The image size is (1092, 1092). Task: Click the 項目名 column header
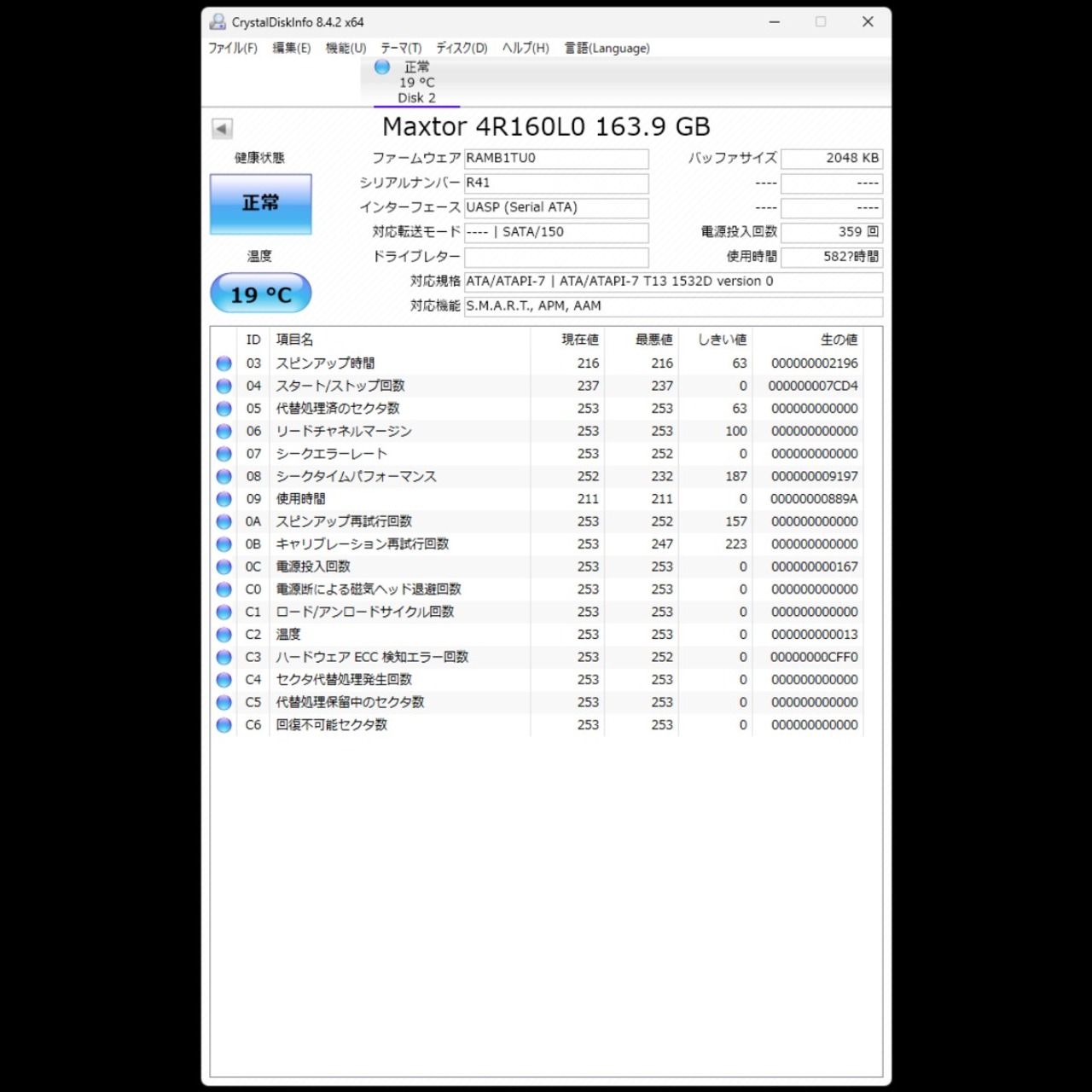coord(400,340)
